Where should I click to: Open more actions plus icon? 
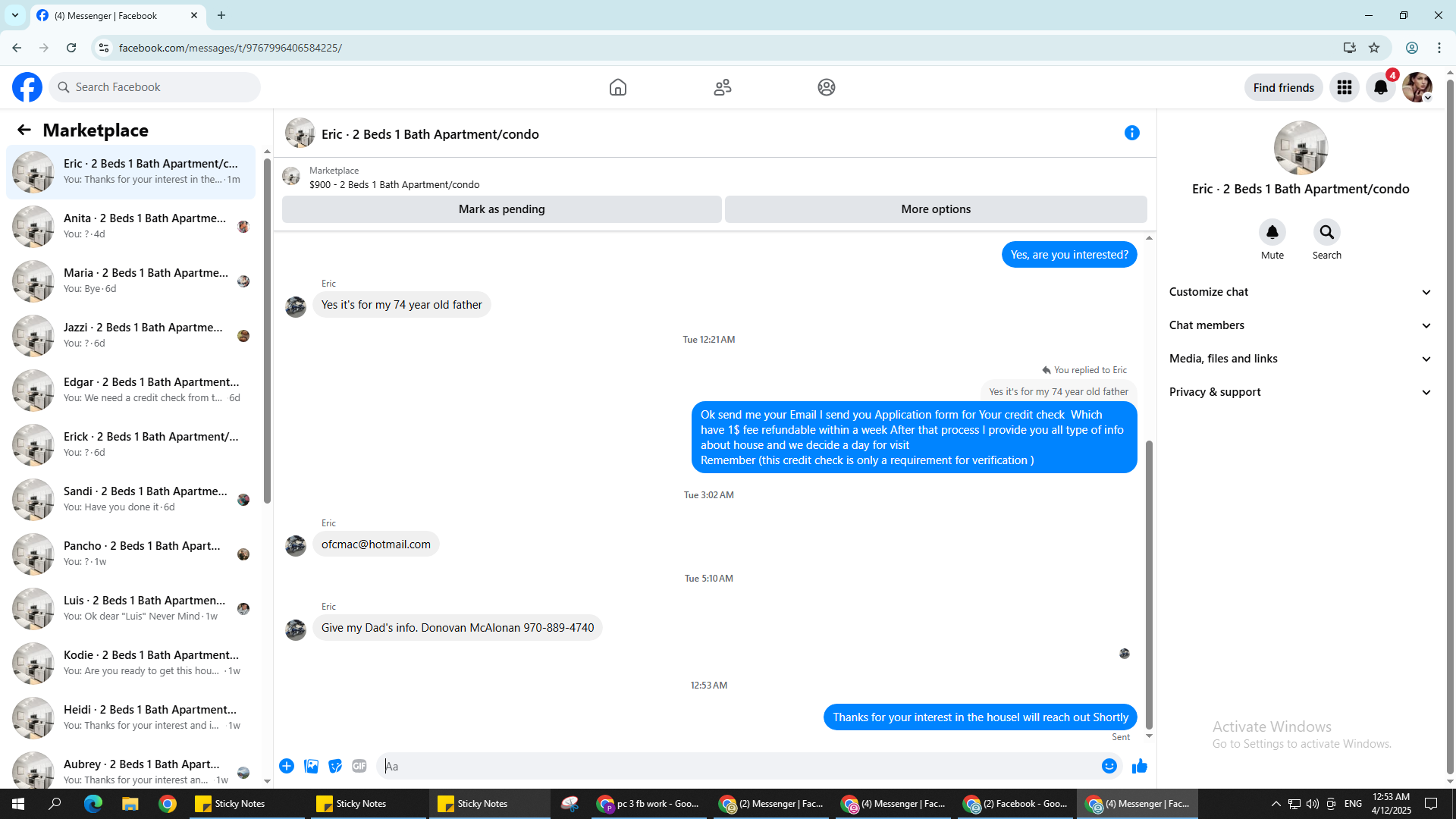(287, 766)
